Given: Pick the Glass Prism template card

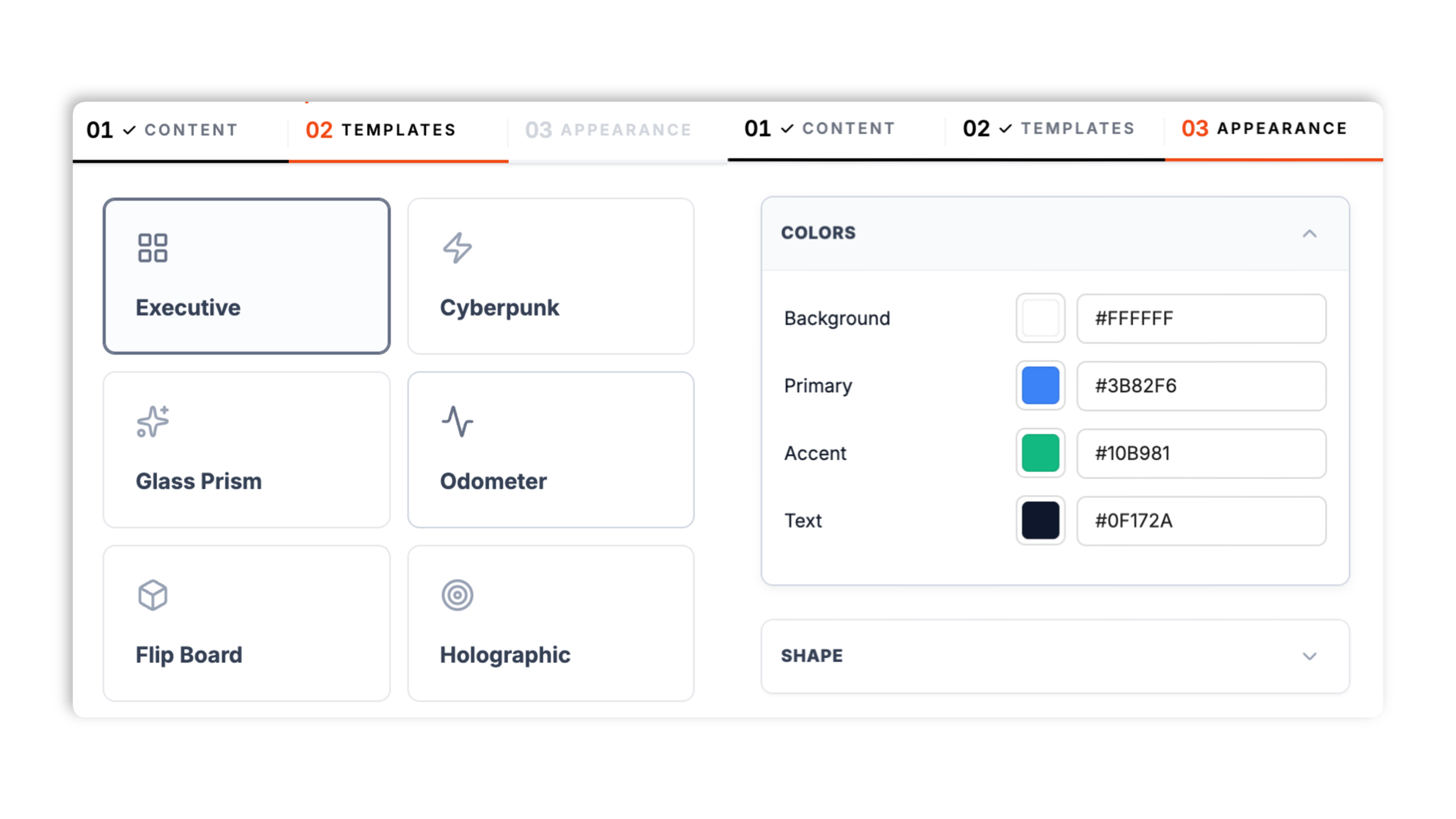Looking at the screenshot, I should click(x=246, y=450).
